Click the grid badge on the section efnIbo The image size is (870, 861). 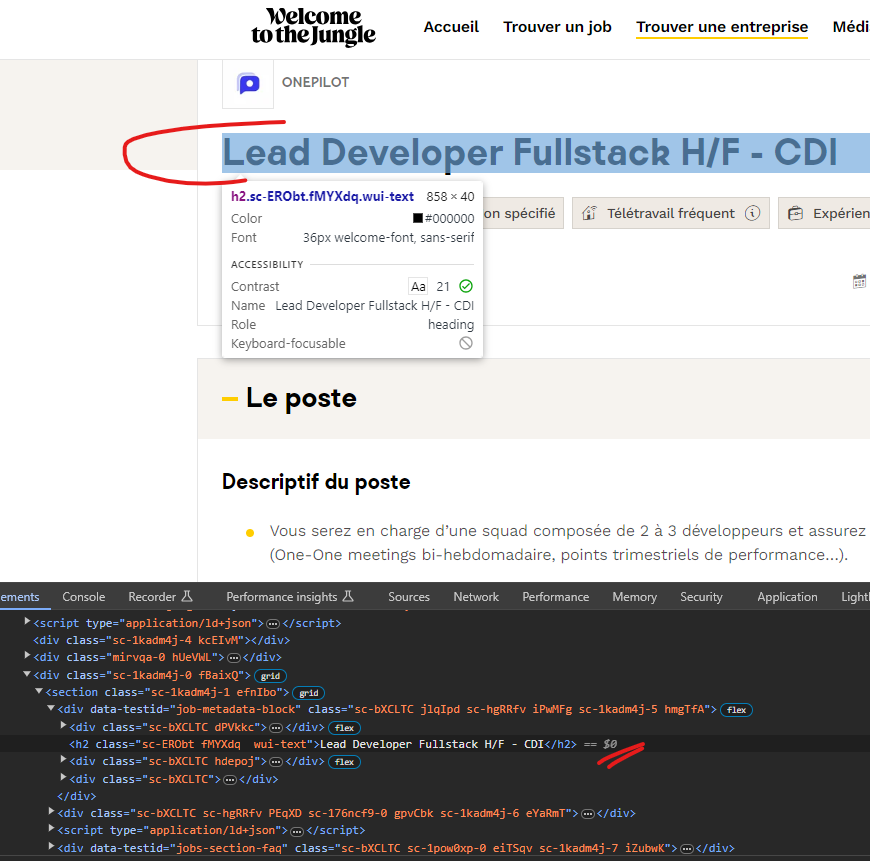coord(308,693)
